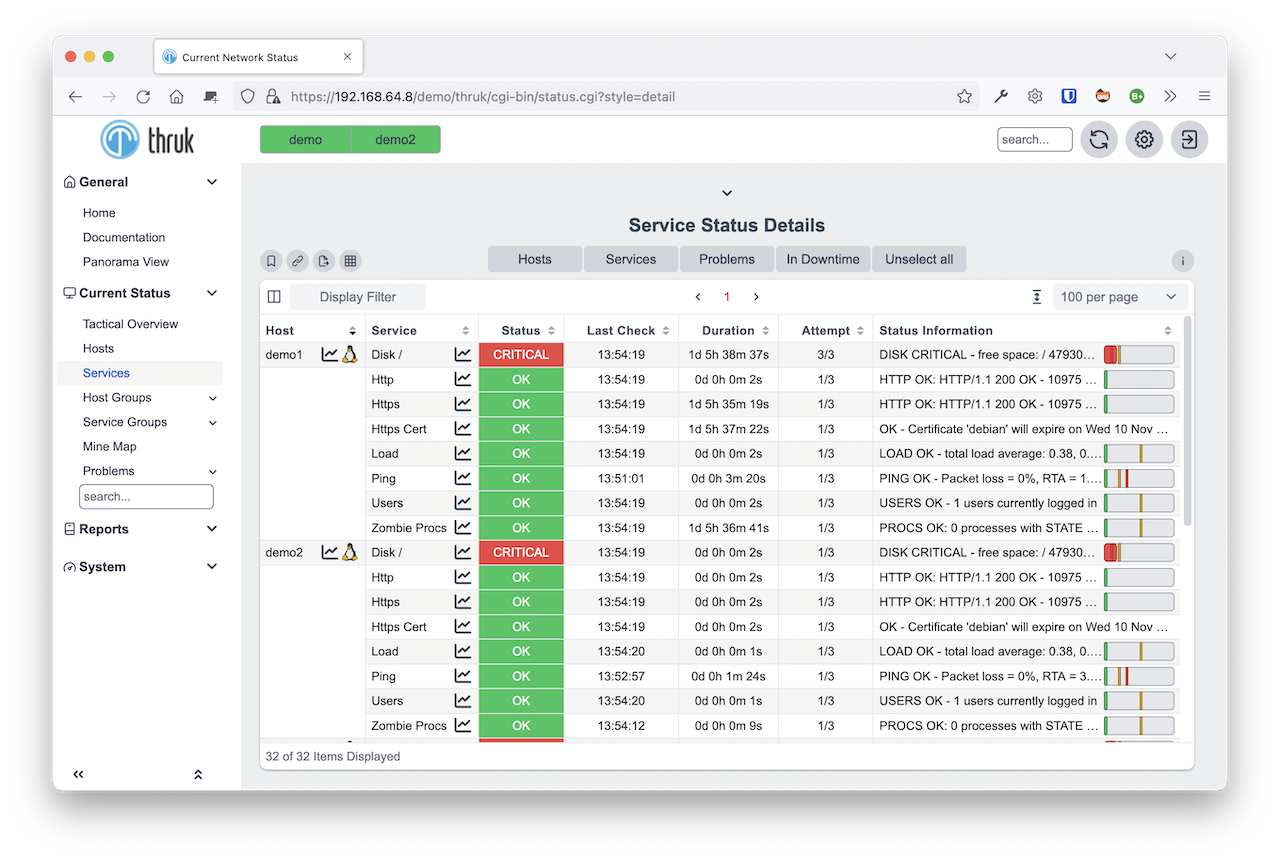Screen dimensions: 1280x860
Task: Click the table height expand icon
Action: 1037,297
